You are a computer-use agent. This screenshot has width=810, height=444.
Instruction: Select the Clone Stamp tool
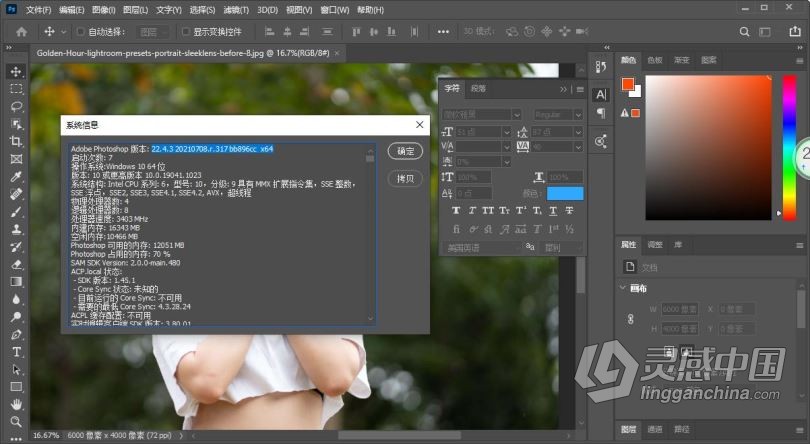(16, 229)
